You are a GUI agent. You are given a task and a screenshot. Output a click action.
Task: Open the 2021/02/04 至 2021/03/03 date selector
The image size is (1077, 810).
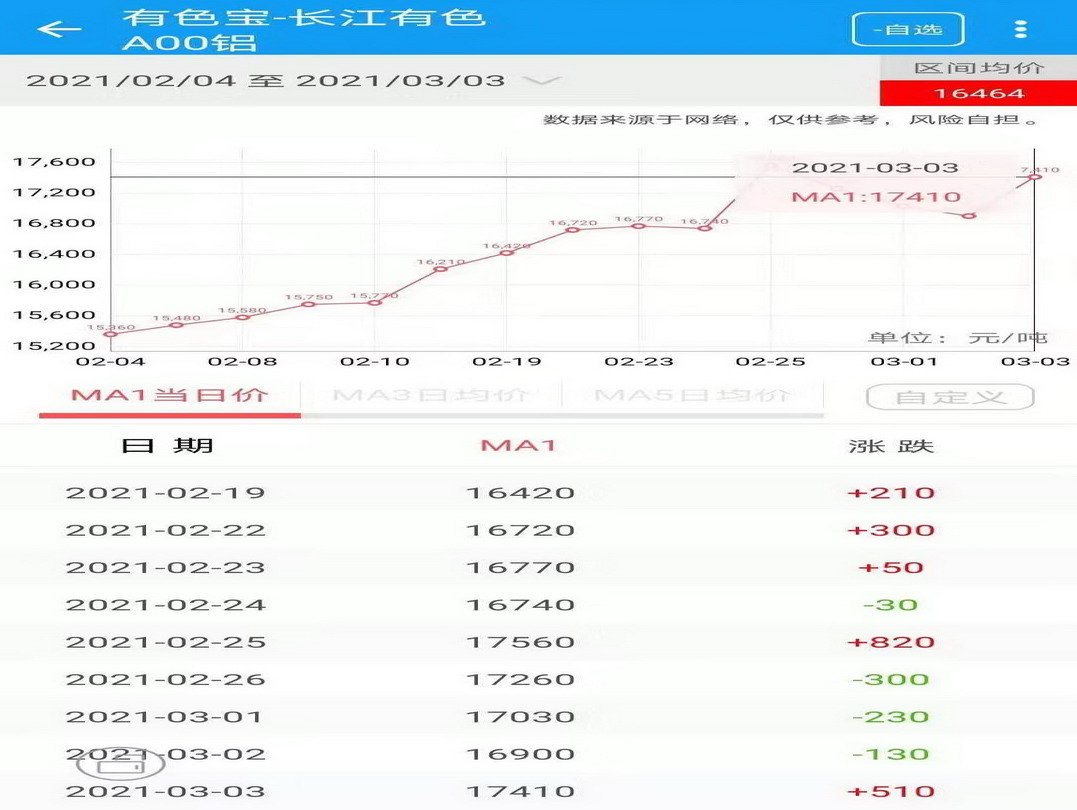click(265, 81)
